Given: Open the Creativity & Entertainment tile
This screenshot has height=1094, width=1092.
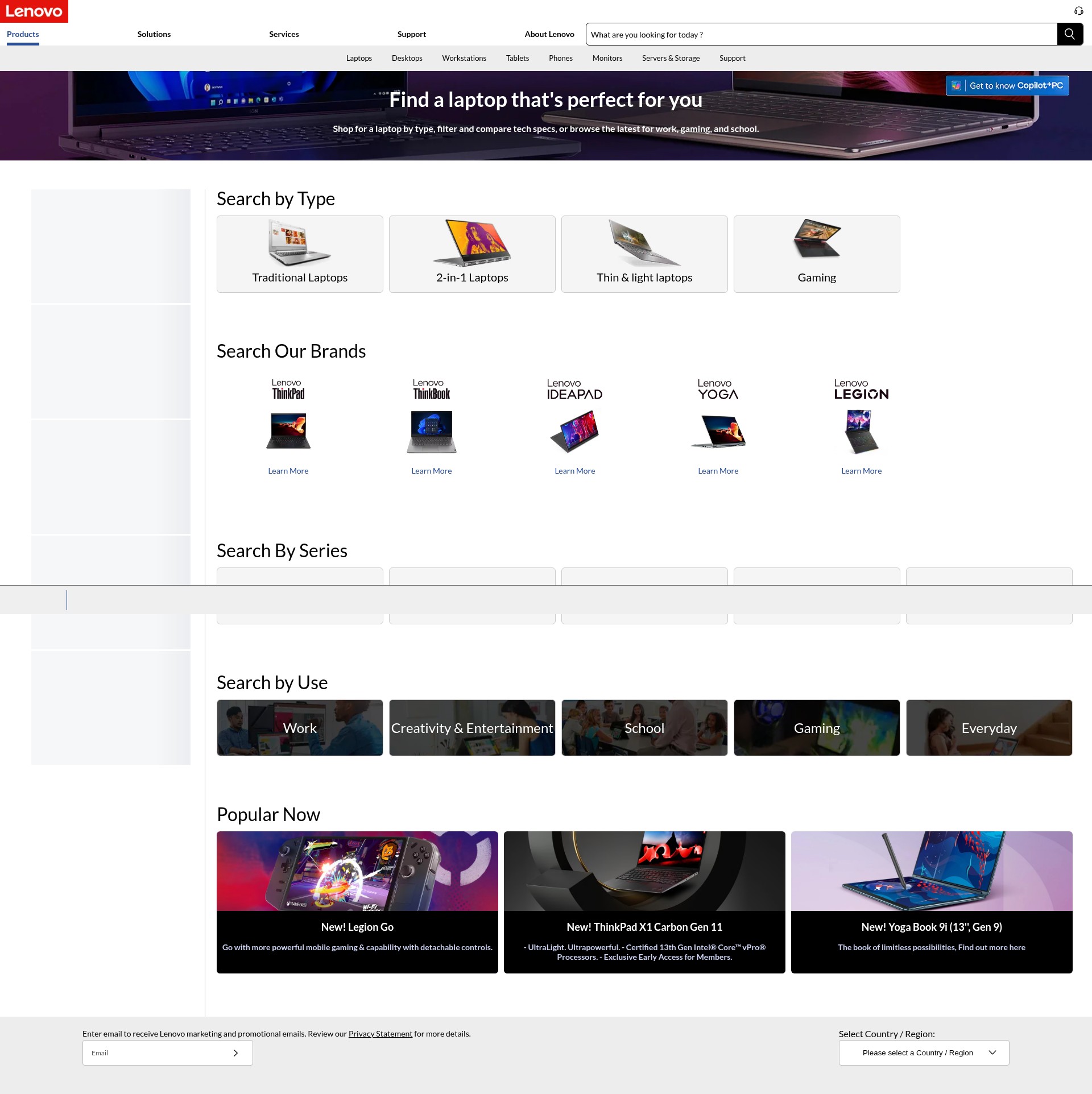Looking at the screenshot, I should (x=472, y=728).
